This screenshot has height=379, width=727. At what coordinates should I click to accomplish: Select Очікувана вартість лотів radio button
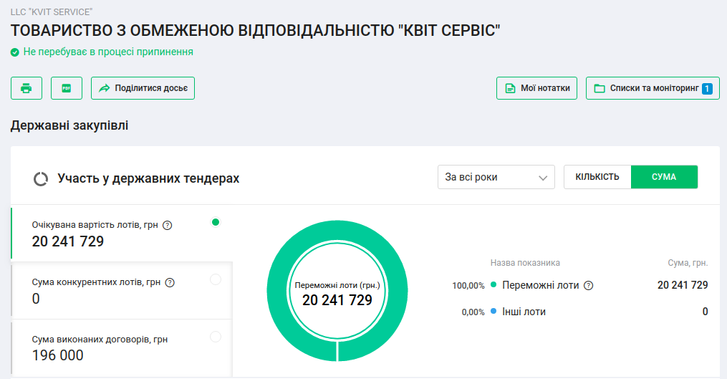click(215, 222)
